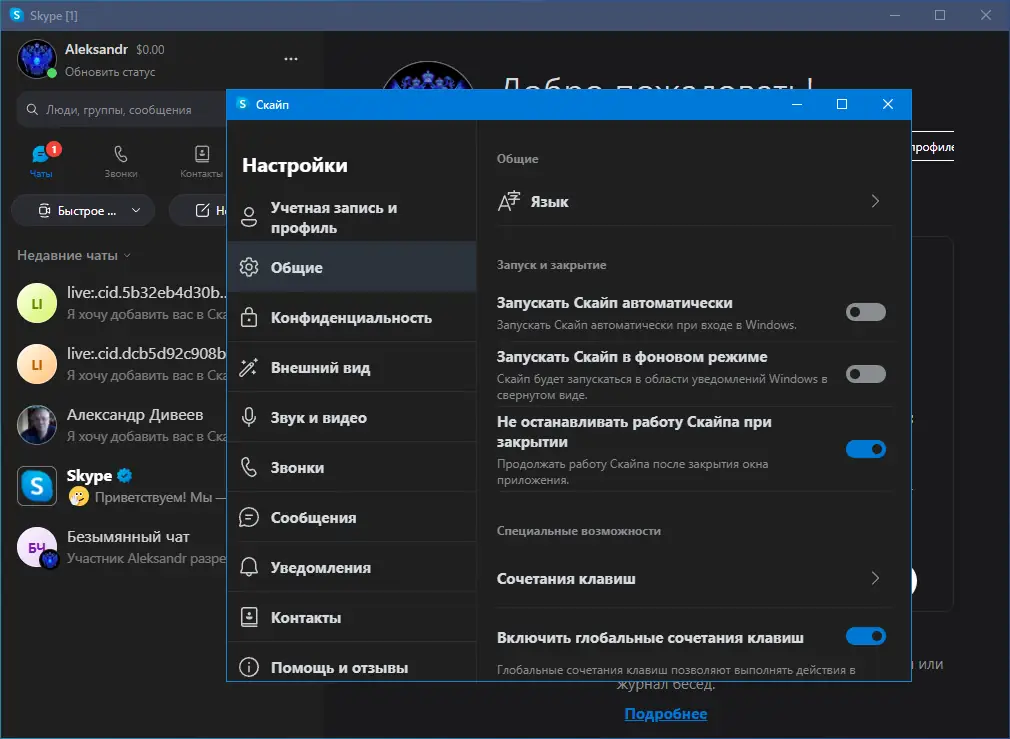Click the bell icon for Уведомления
Image resolution: width=1010 pixels, height=739 pixels.
pyautogui.click(x=249, y=567)
